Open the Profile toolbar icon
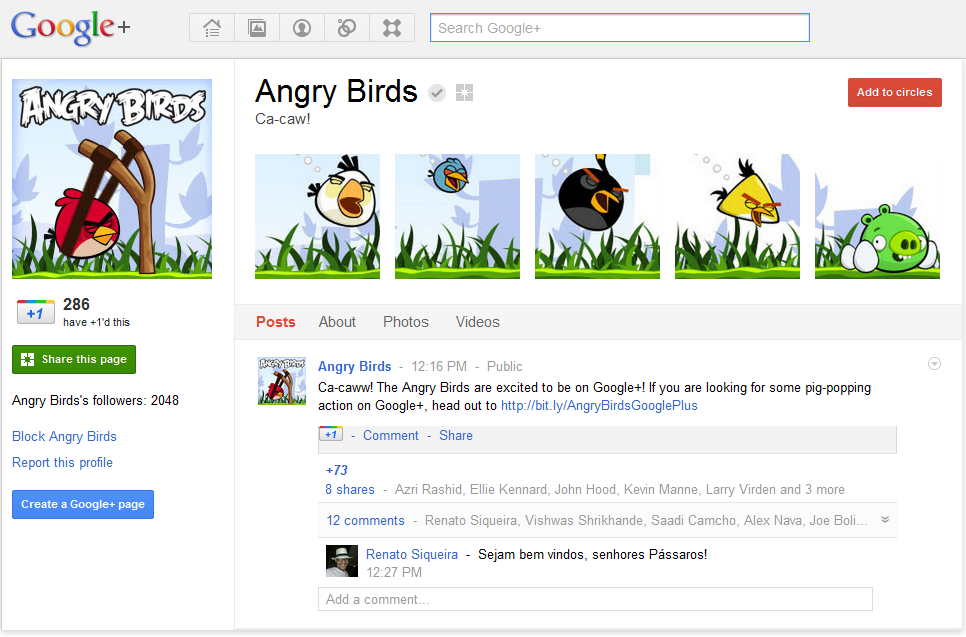 pos(302,28)
